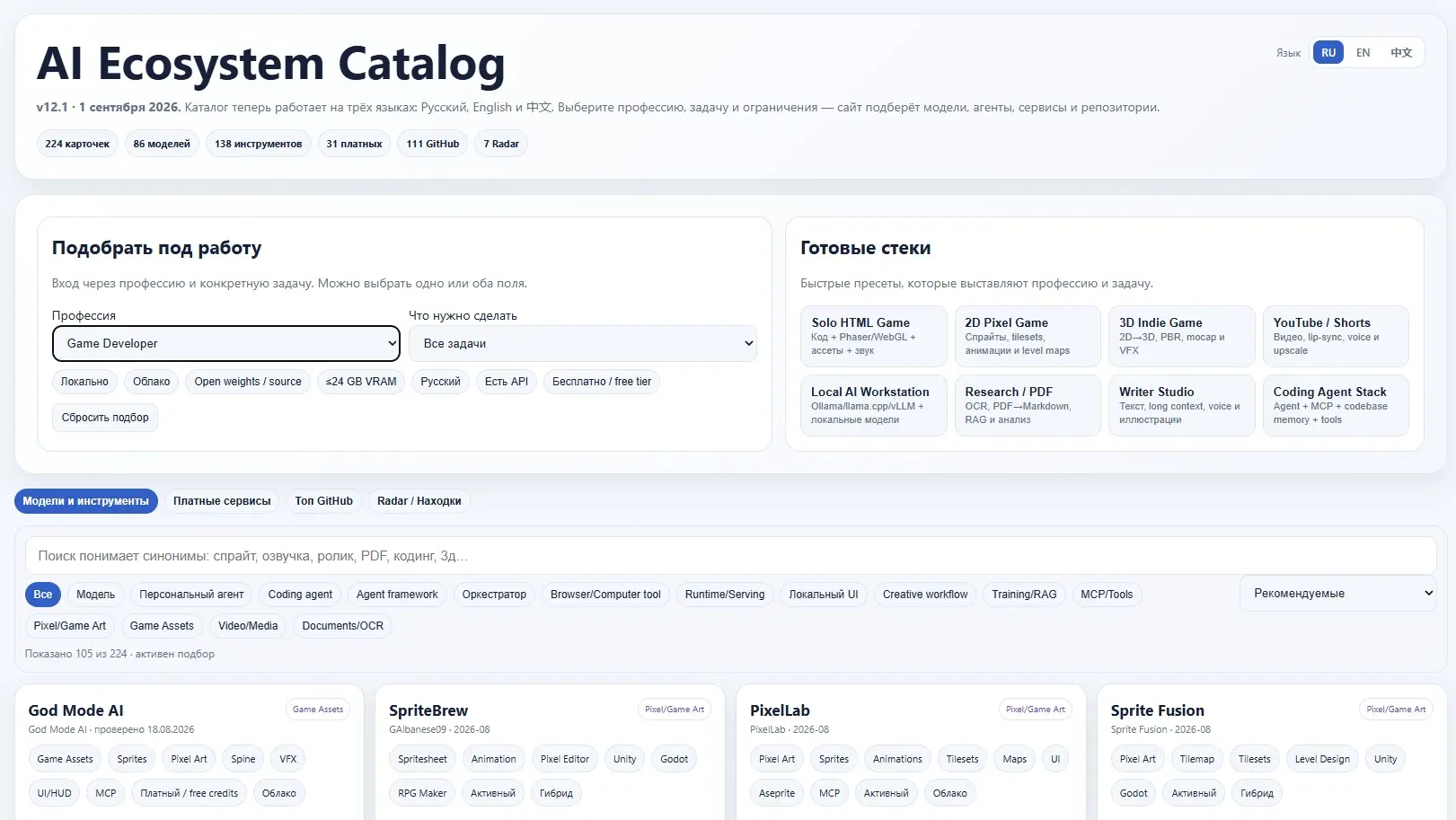Filter by the Модель category
Image resolution: width=1456 pixels, height=820 pixels.
coord(96,595)
